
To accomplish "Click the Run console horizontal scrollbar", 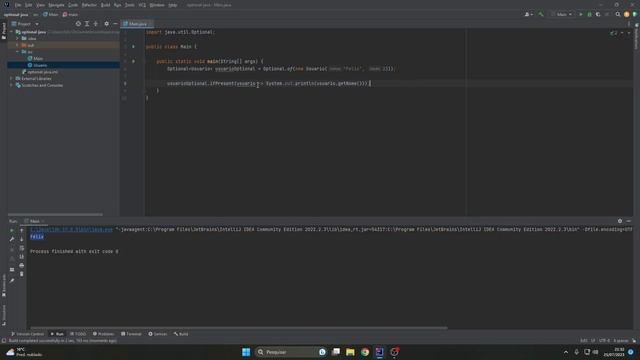I will tap(239, 327).
